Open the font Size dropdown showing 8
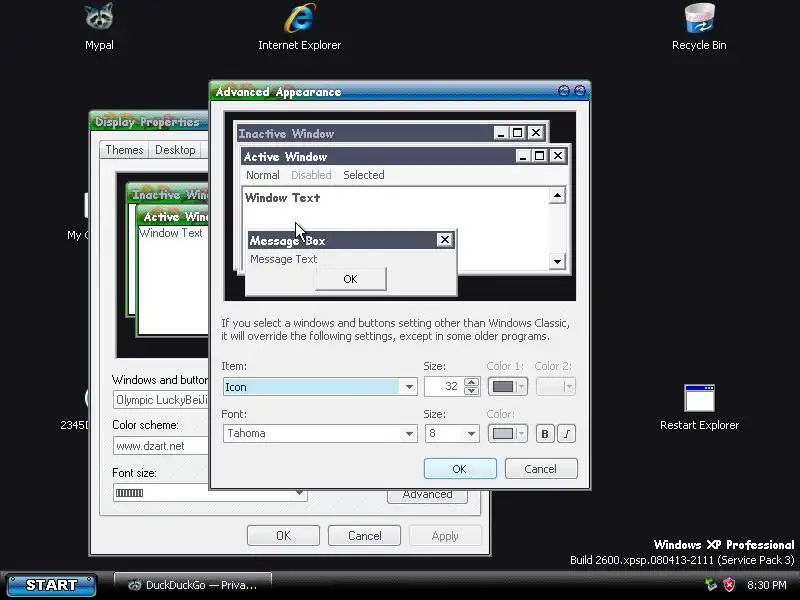 (452, 433)
